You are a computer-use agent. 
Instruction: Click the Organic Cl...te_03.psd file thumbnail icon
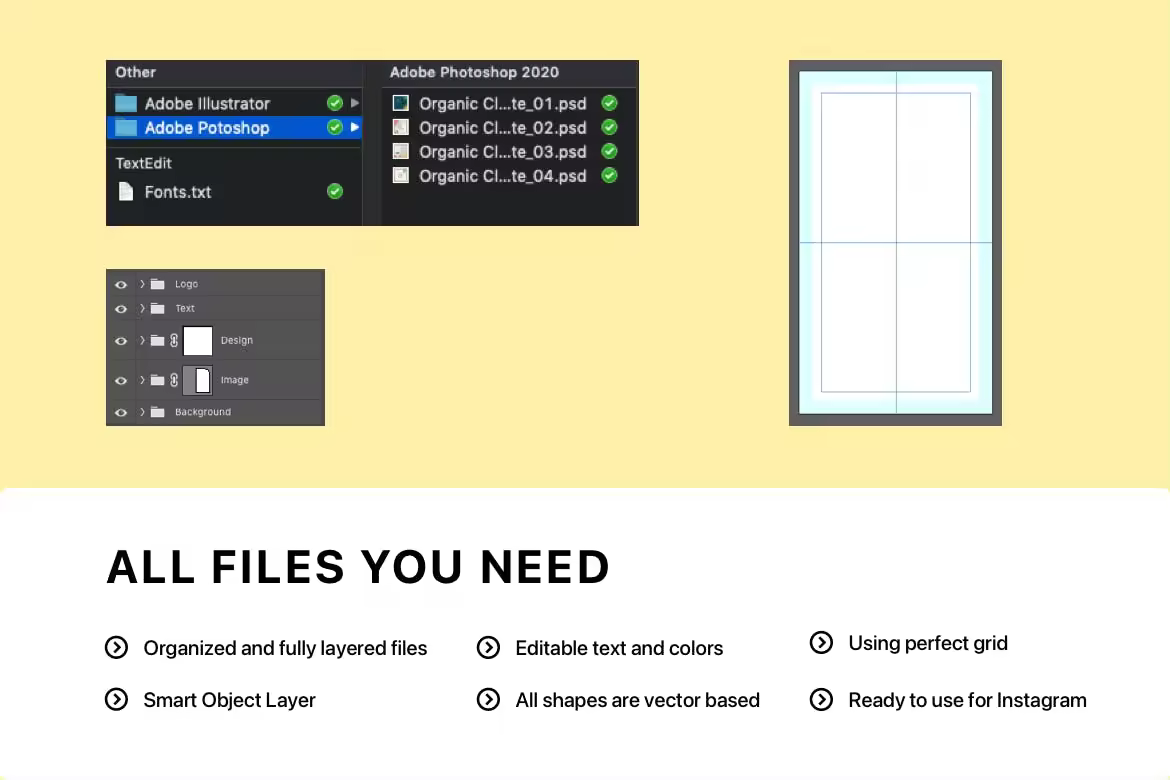pyautogui.click(x=401, y=152)
